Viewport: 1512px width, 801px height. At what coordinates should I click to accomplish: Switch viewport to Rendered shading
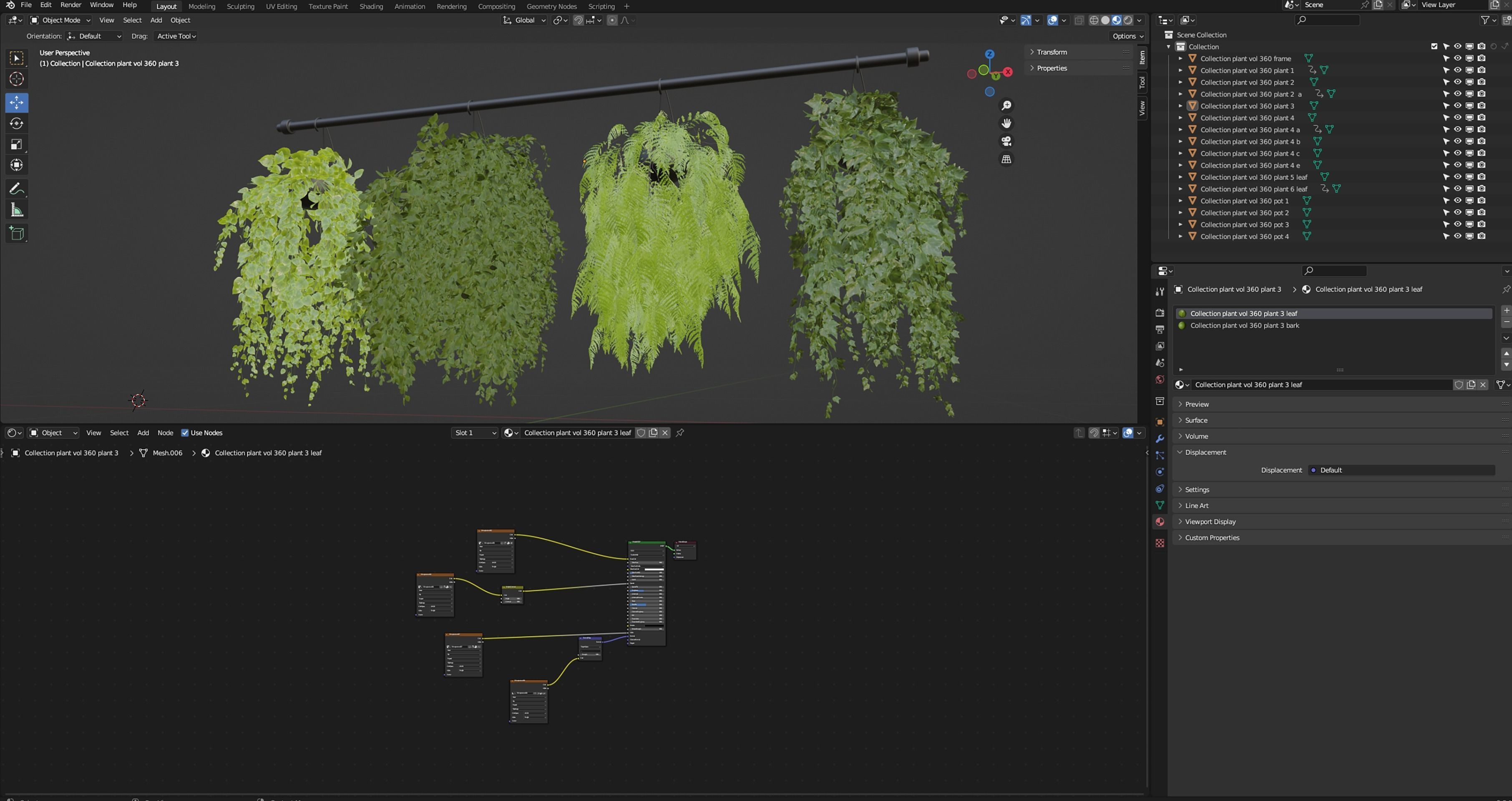pos(1127,20)
